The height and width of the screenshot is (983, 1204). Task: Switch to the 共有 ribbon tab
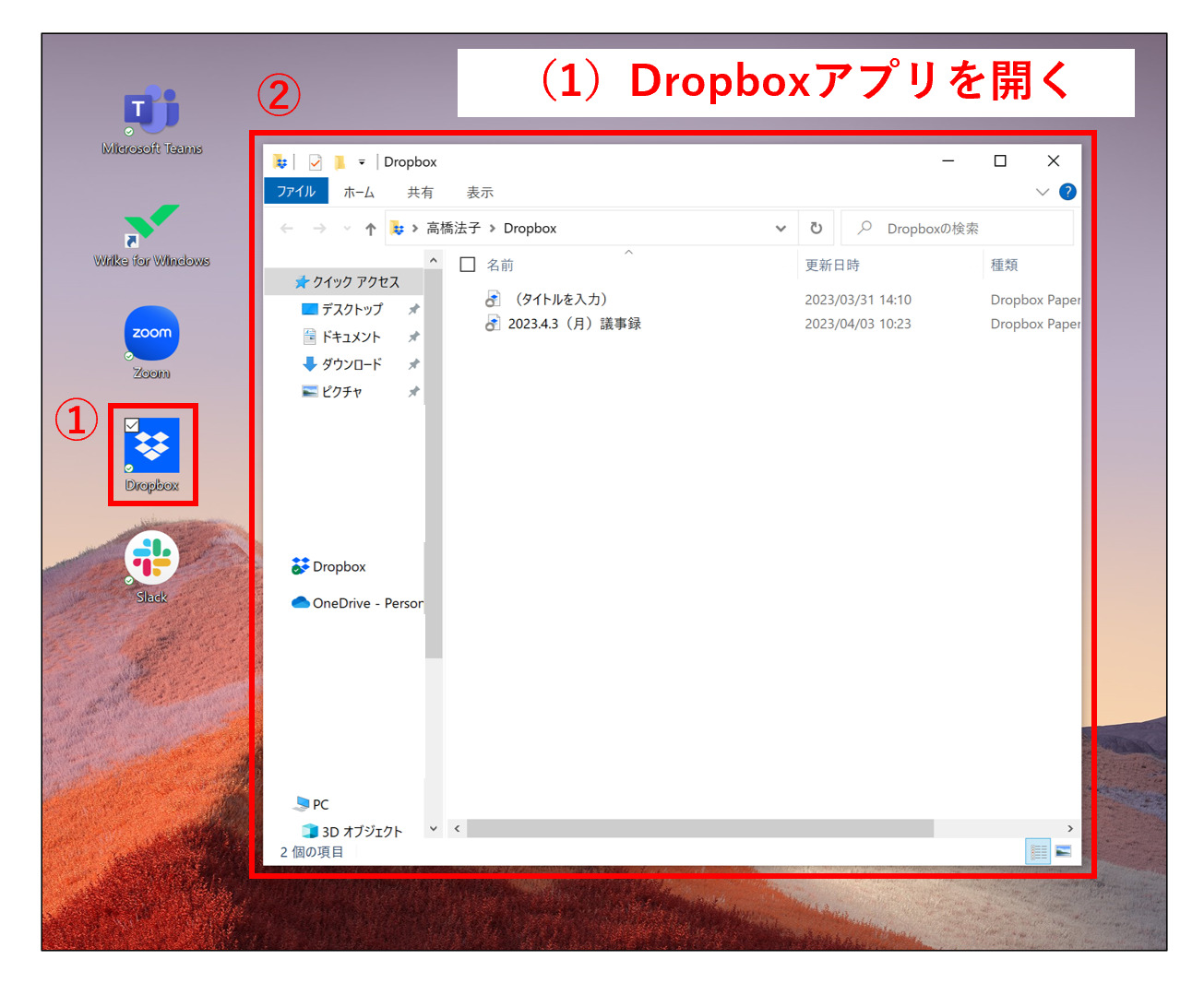tap(421, 192)
